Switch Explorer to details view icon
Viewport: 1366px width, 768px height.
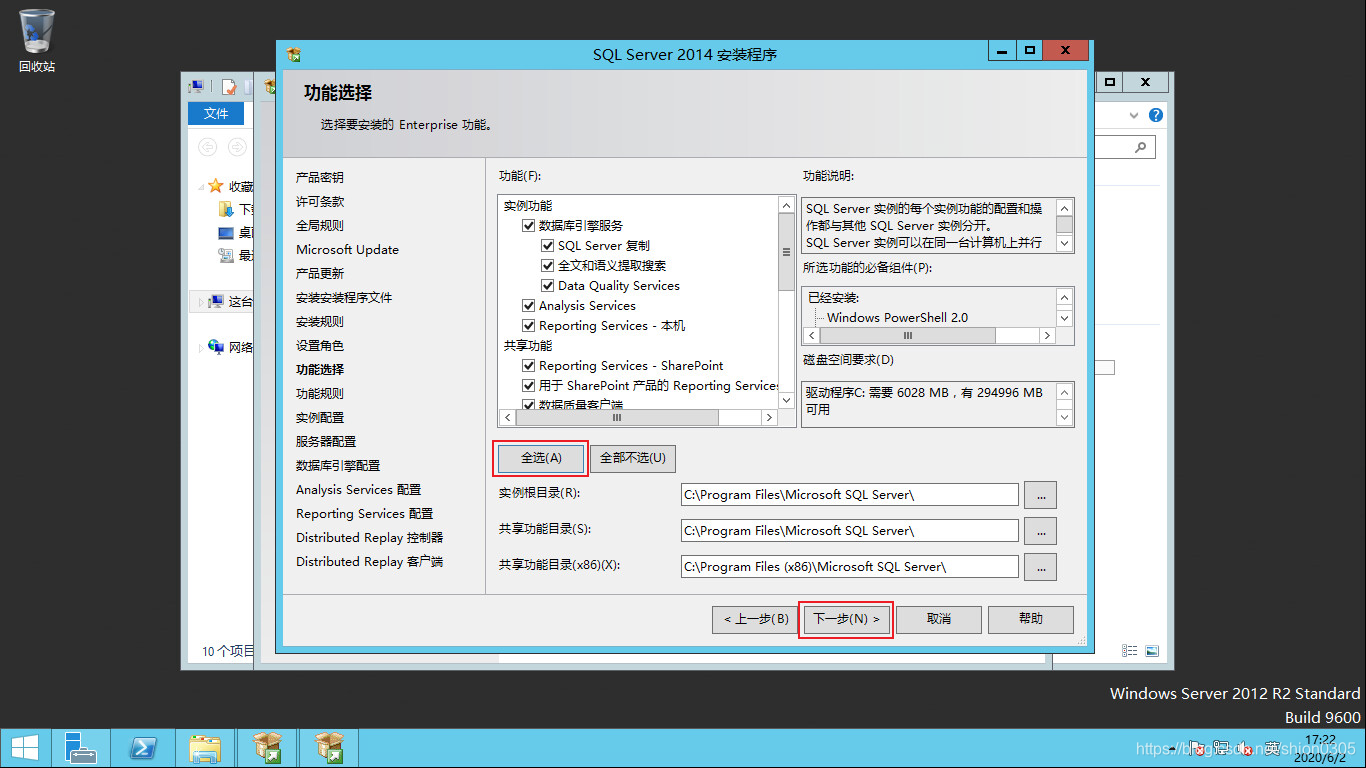coord(1130,650)
